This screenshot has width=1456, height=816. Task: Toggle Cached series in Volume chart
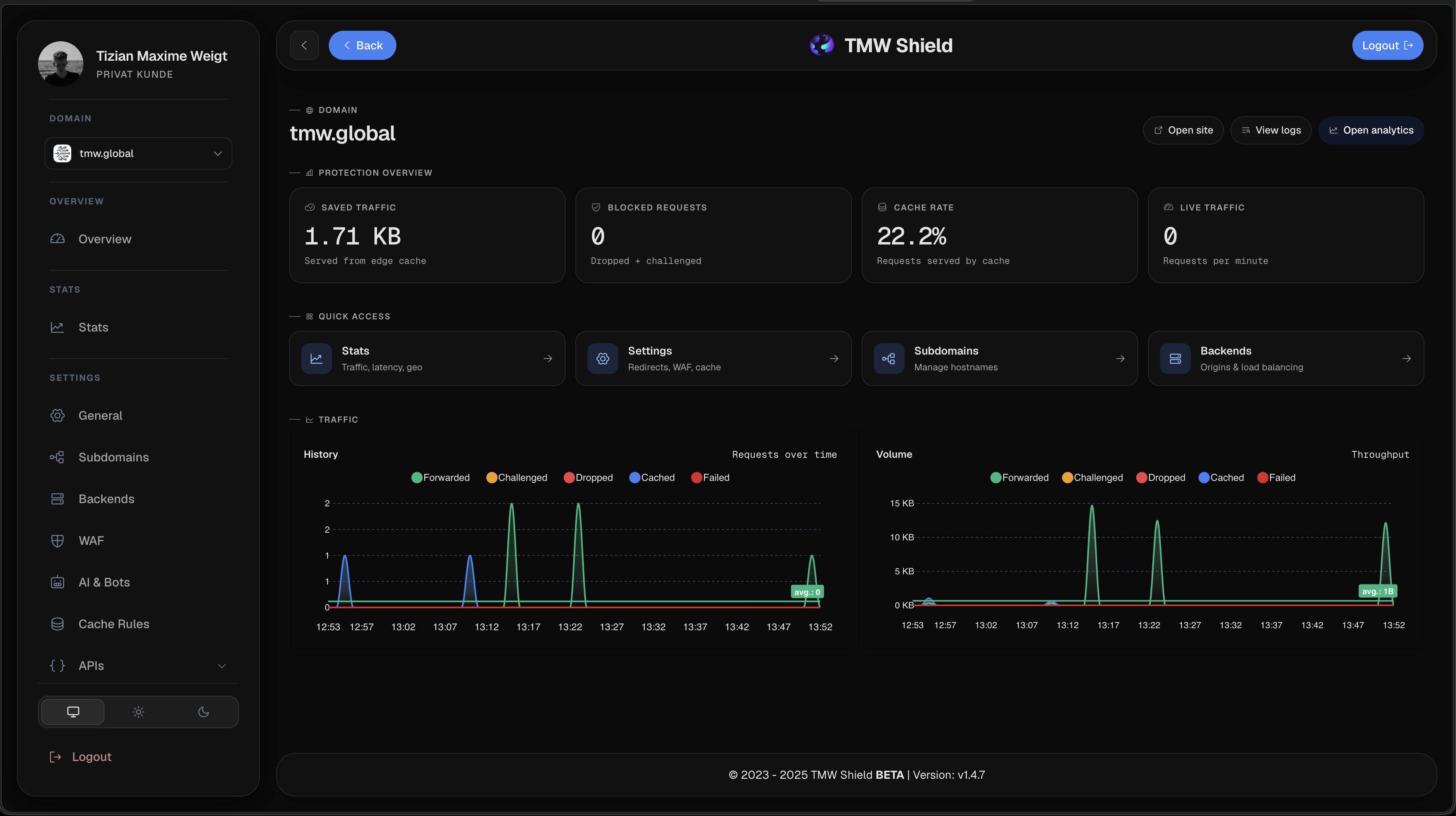click(1221, 478)
